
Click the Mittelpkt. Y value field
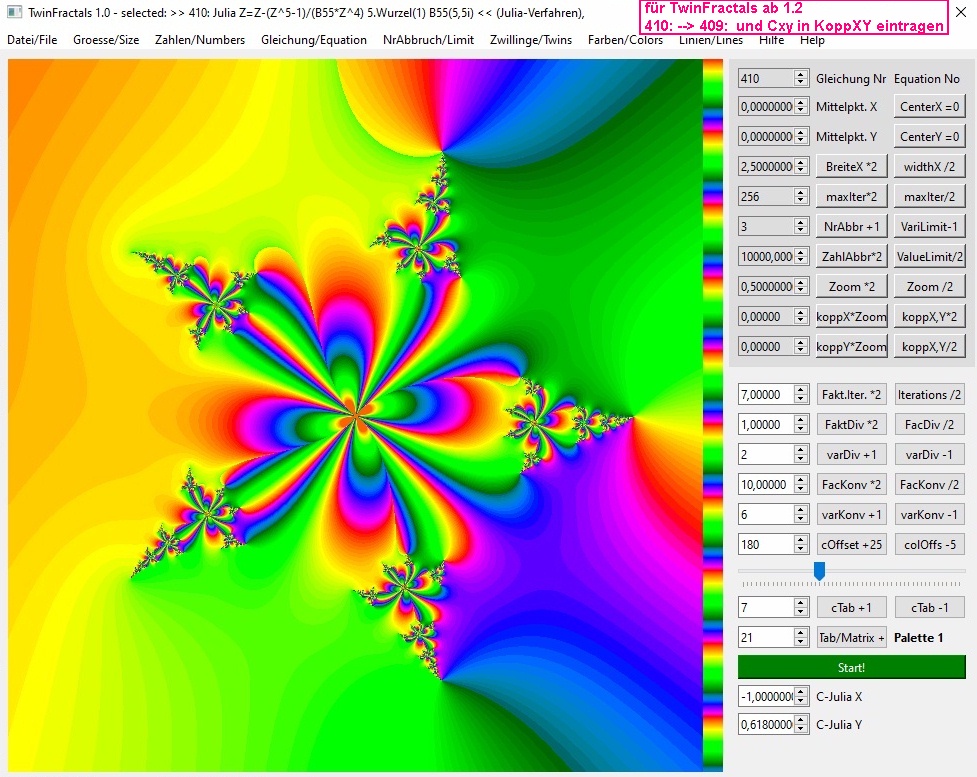point(766,136)
